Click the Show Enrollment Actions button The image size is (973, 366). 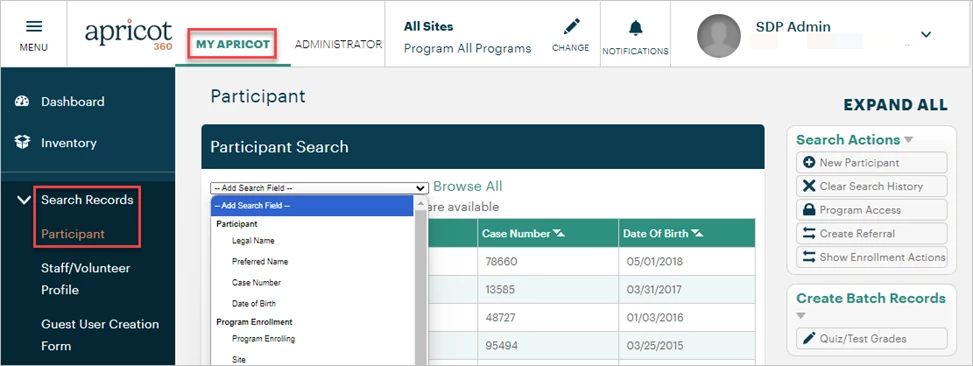871,257
